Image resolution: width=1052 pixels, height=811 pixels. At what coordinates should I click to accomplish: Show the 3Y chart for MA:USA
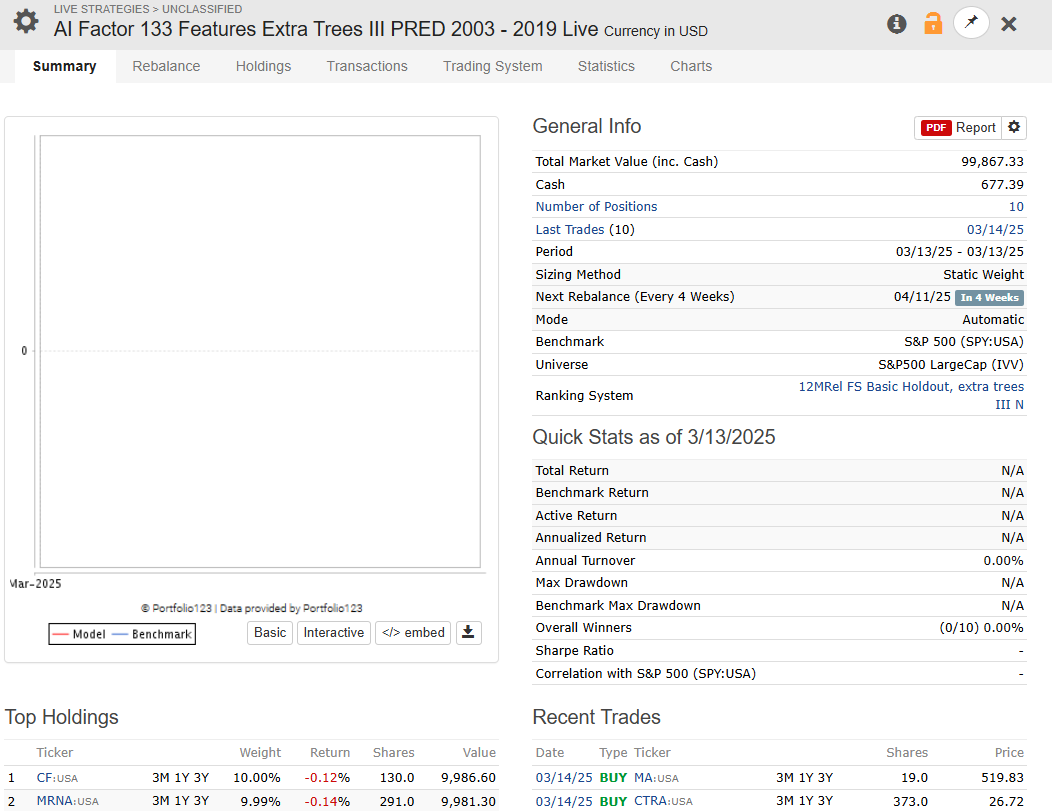[x=825, y=778]
